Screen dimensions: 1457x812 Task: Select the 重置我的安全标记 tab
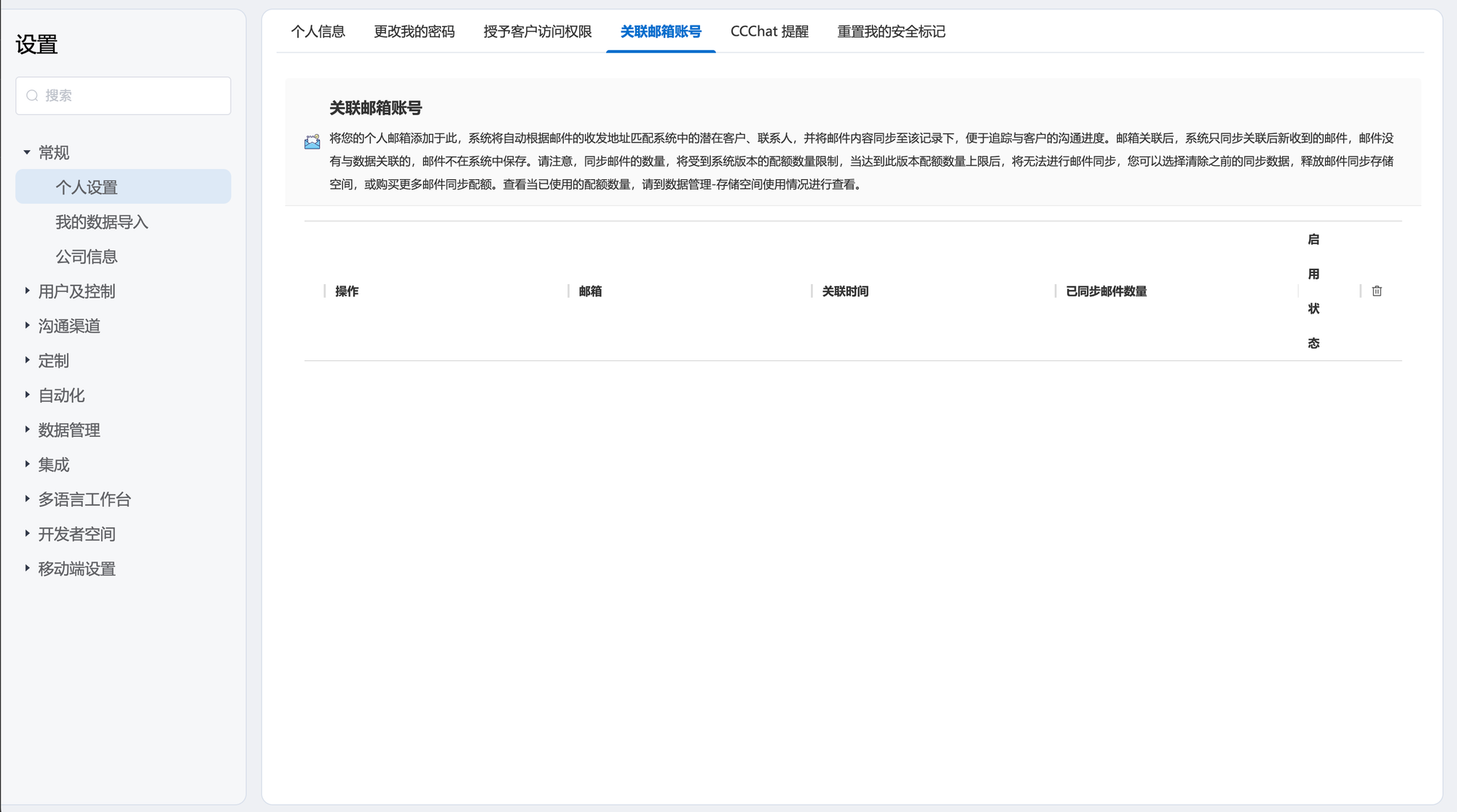coord(891,31)
